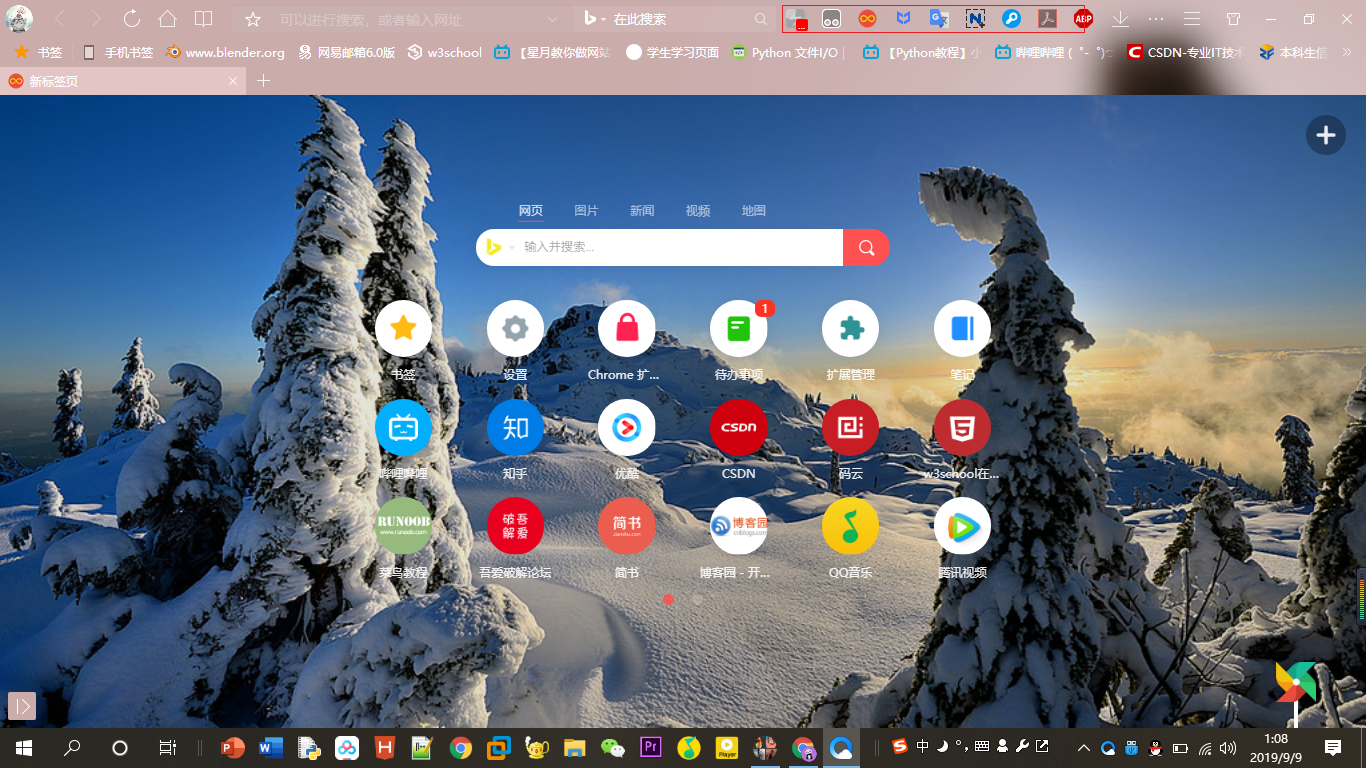Switch to the 图片 search tab
1366x768 pixels.
586,210
